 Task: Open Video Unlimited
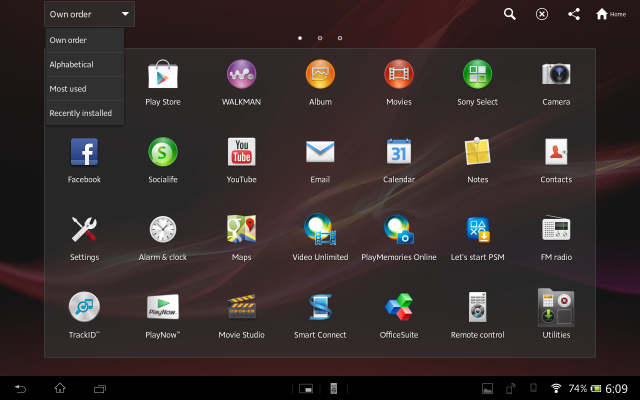pyautogui.click(x=320, y=238)
